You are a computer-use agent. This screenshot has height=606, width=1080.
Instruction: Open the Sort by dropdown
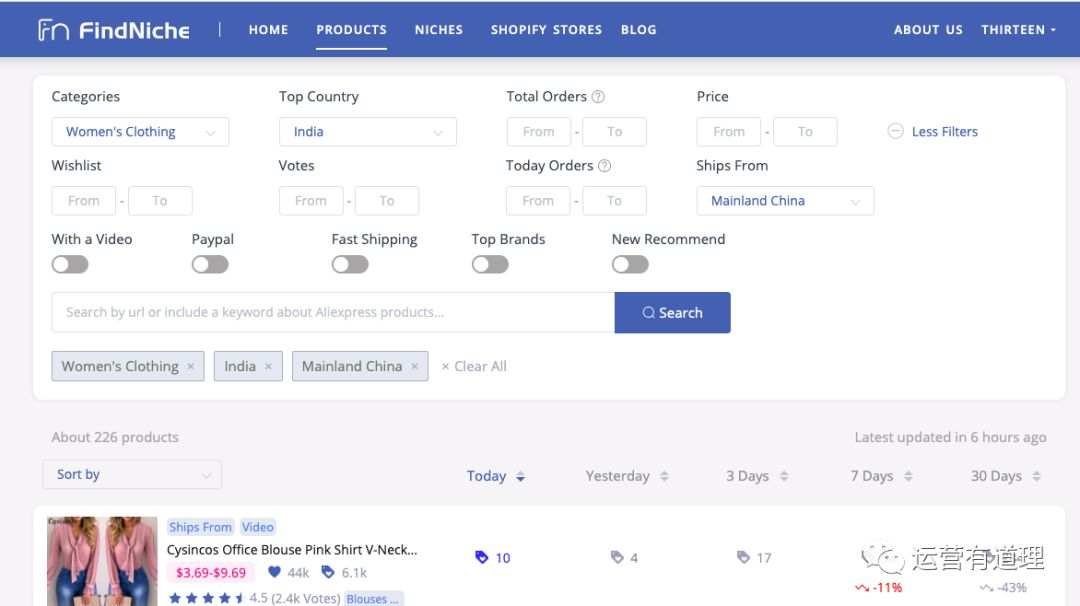(x=132, y=474)
